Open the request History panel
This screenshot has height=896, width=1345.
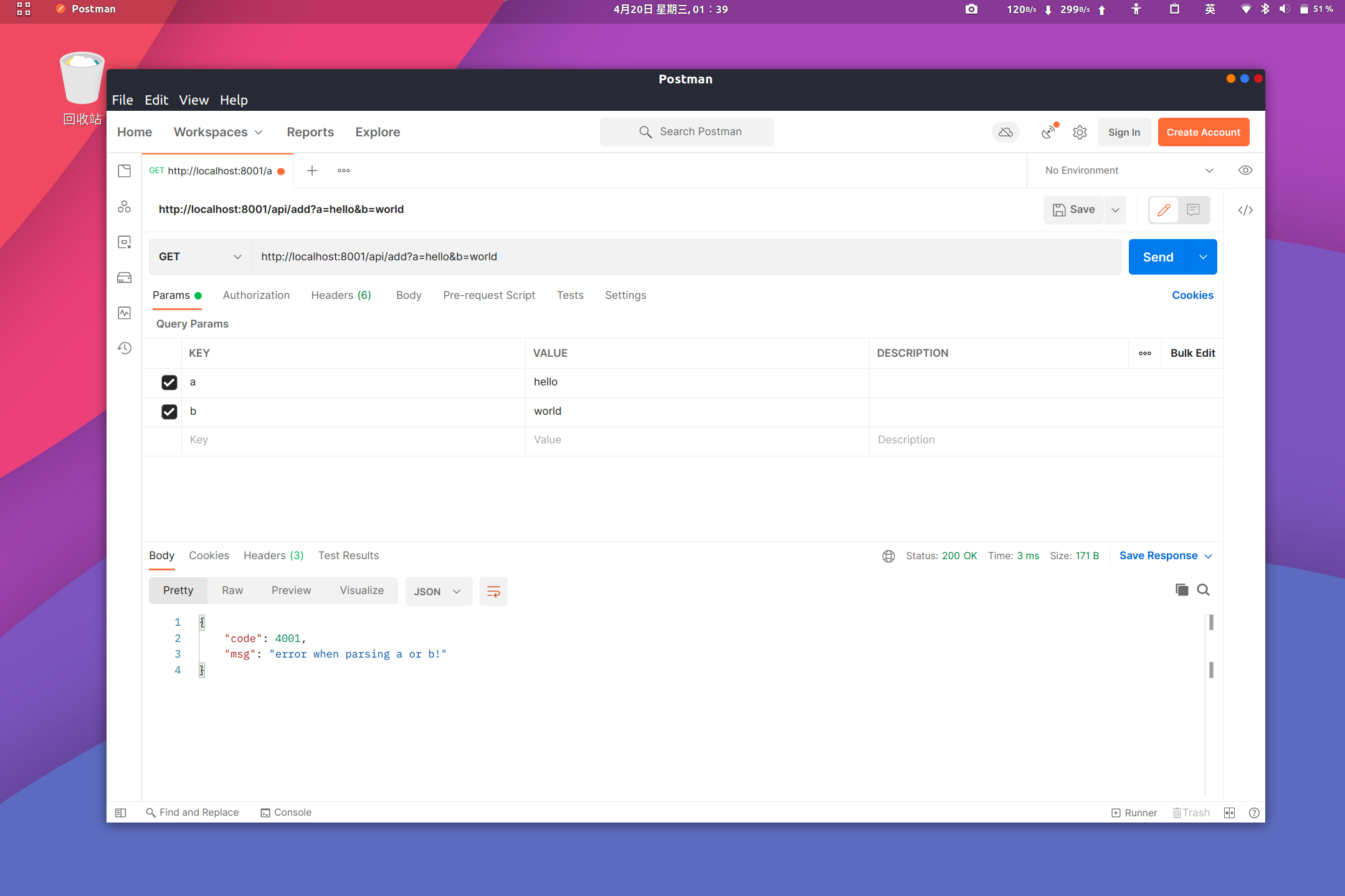(x=124, y=347)
